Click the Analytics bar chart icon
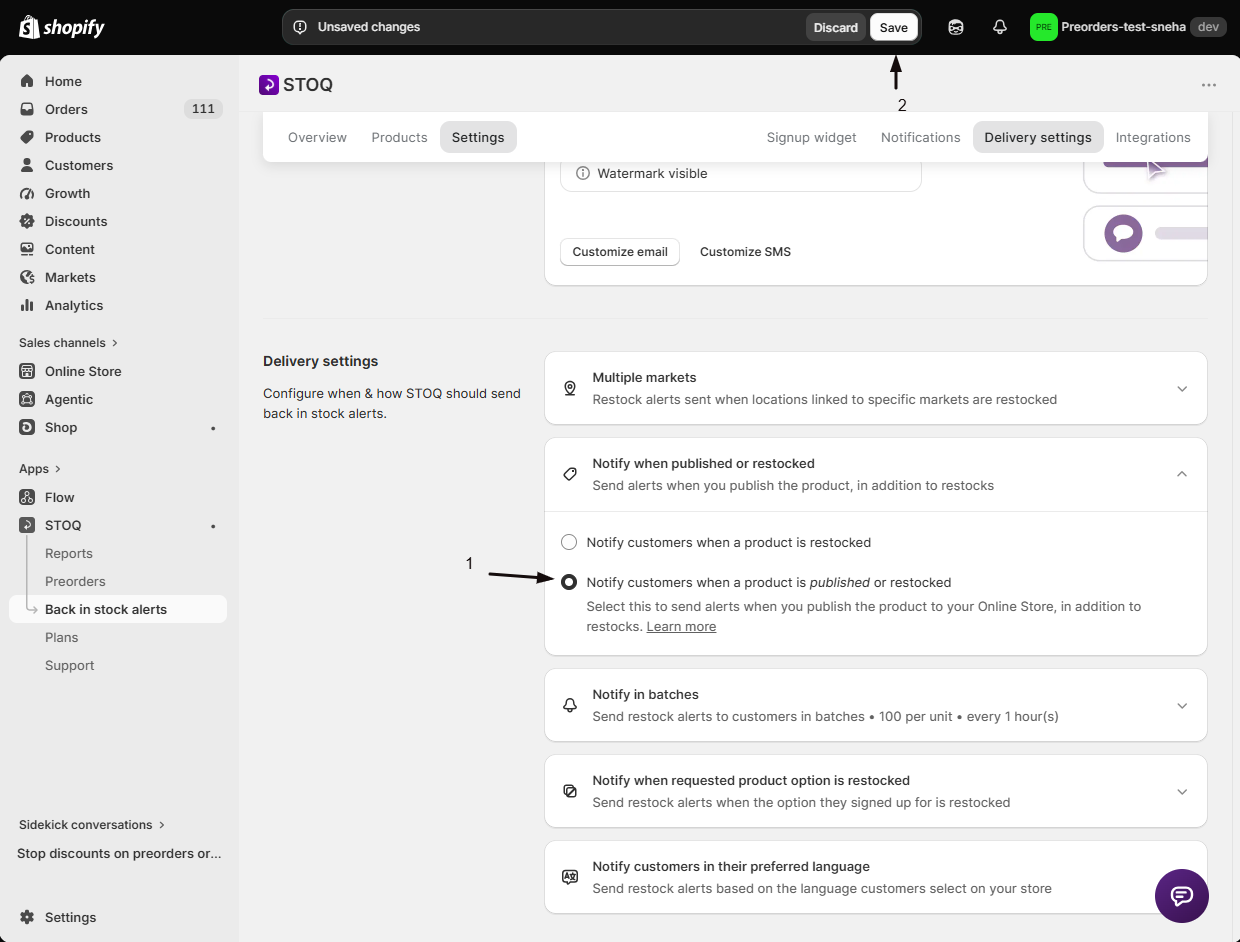The width and height of the screenshot is (1240, 942). 27,305
